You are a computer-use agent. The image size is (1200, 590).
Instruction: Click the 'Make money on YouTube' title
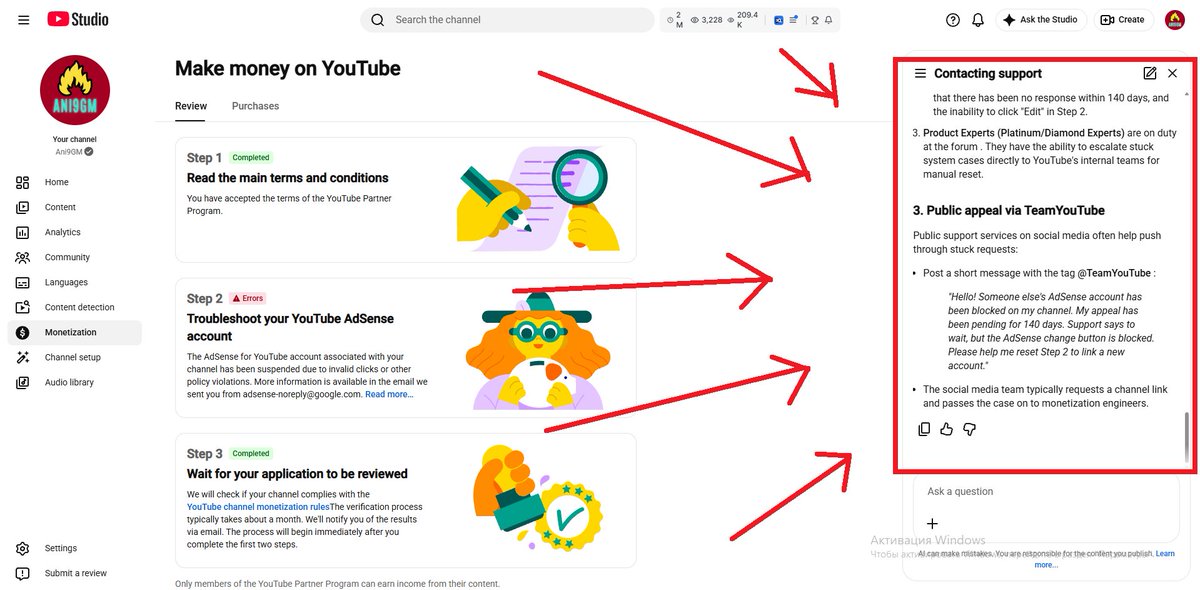point(288,68)
